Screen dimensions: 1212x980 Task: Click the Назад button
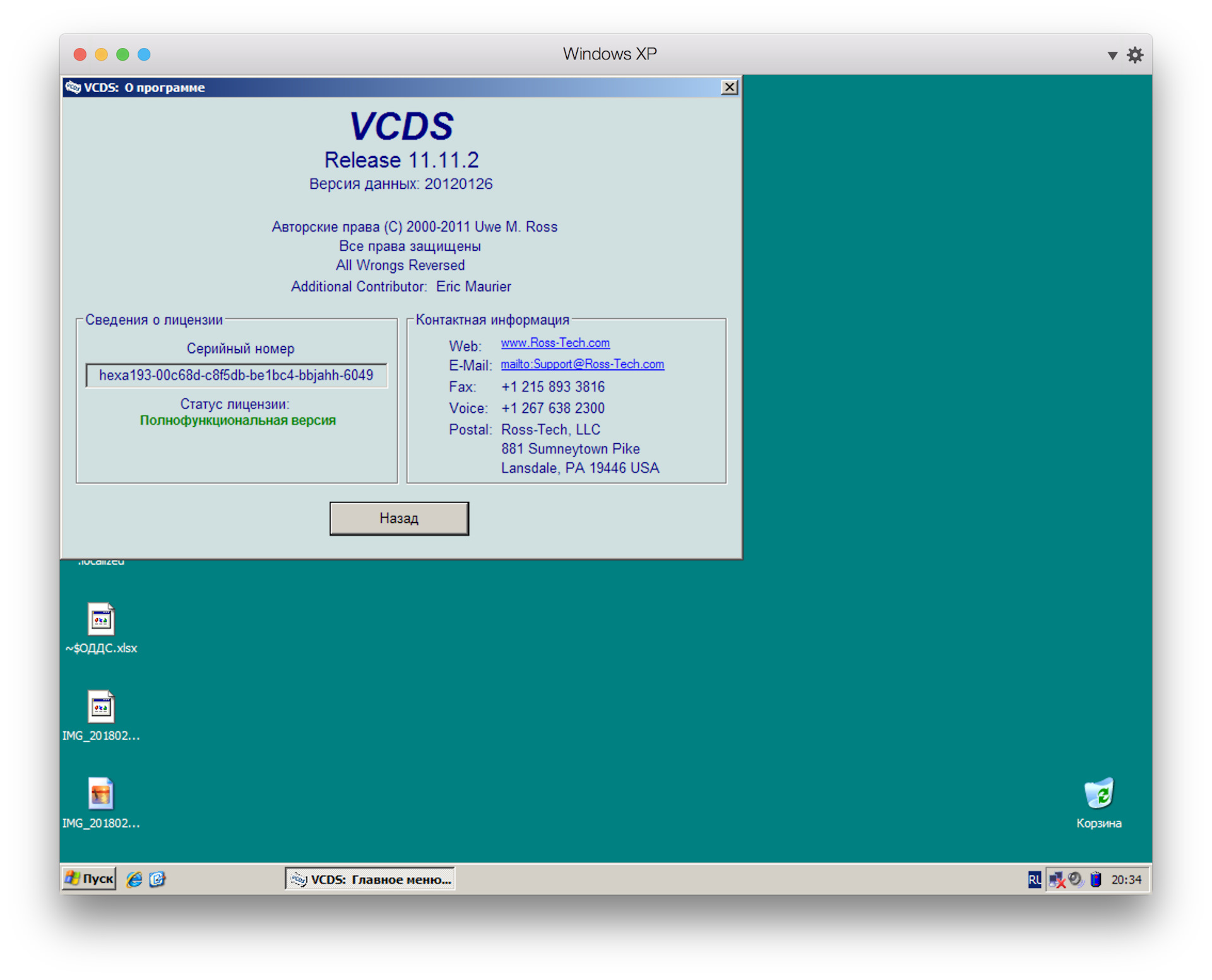coord(399,518)
